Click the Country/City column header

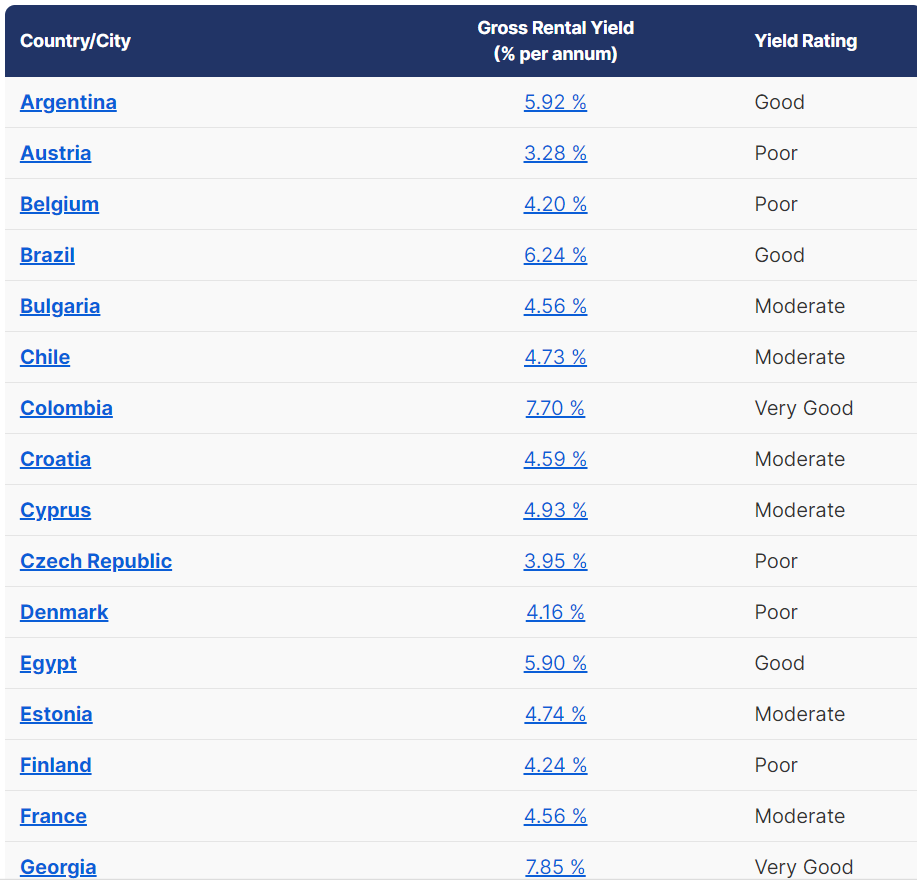(x=75, y=41)
